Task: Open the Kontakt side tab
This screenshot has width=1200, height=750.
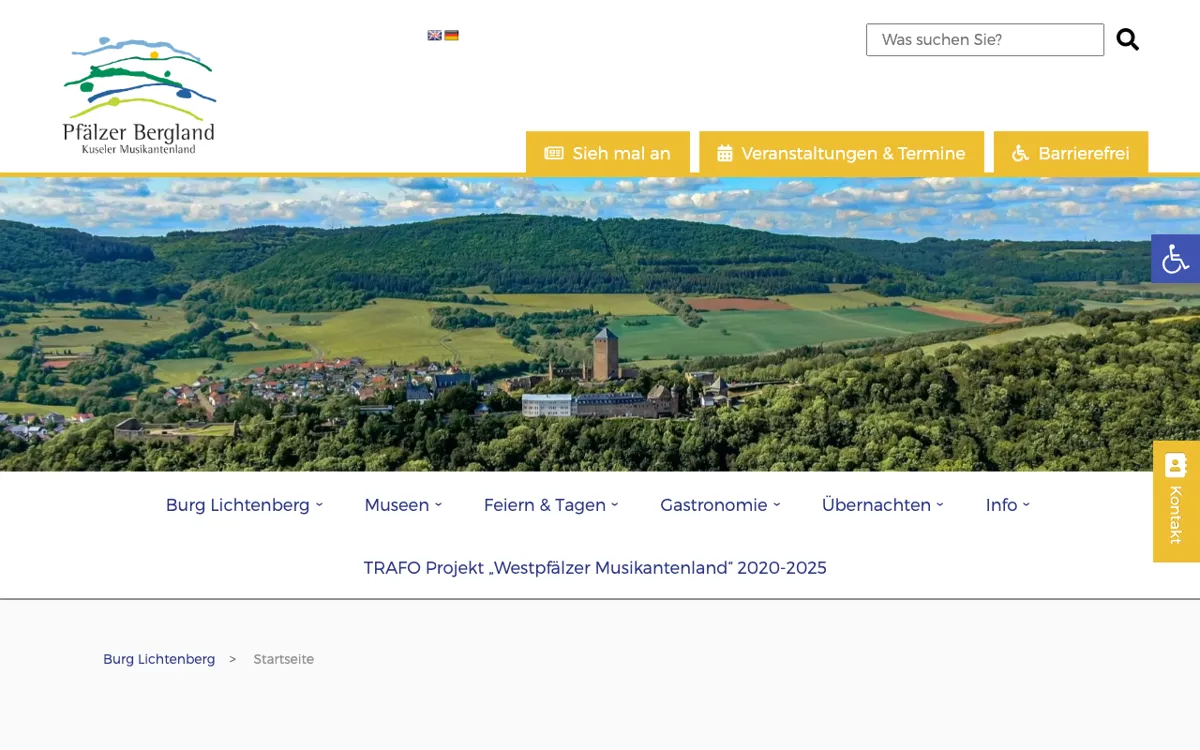Action: point(1176,501)
